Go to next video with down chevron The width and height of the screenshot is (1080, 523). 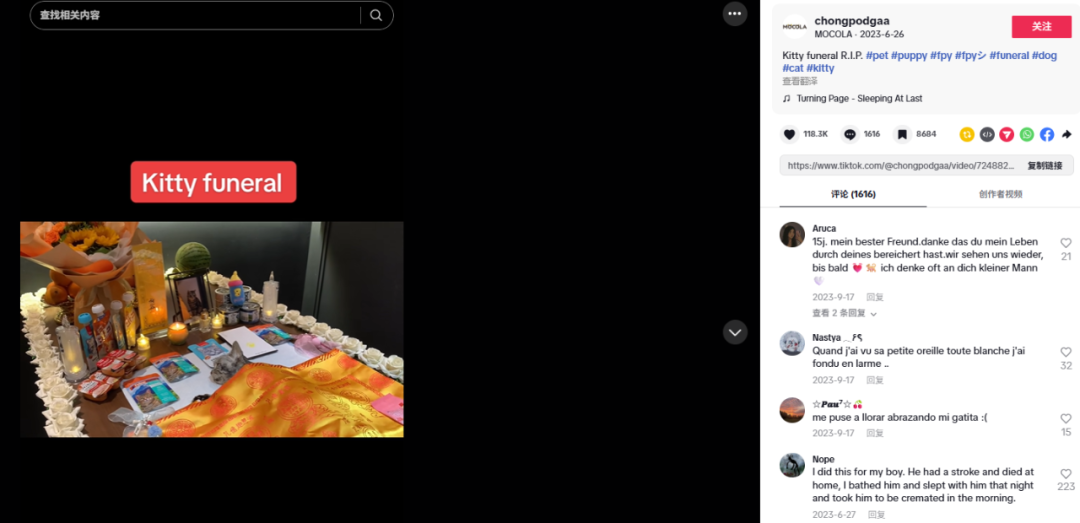coord(735,332)
